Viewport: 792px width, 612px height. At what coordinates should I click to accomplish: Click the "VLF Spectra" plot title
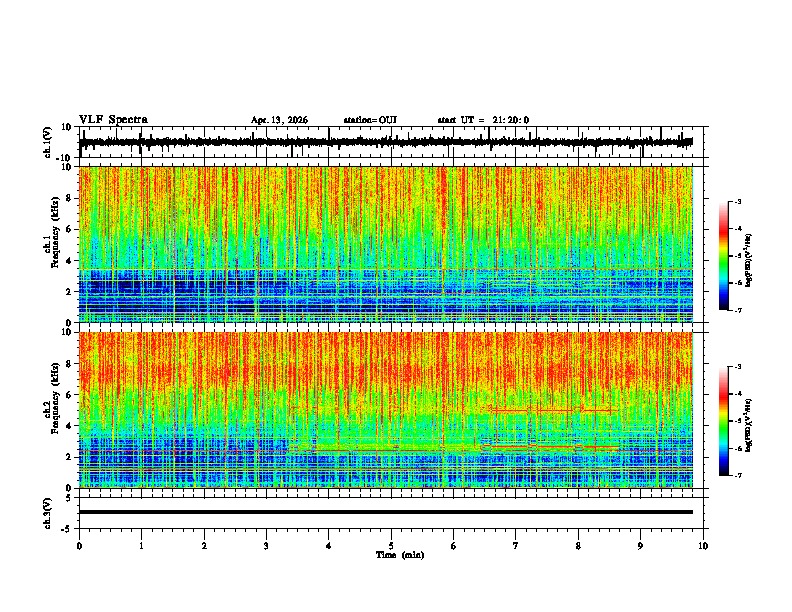113,119
